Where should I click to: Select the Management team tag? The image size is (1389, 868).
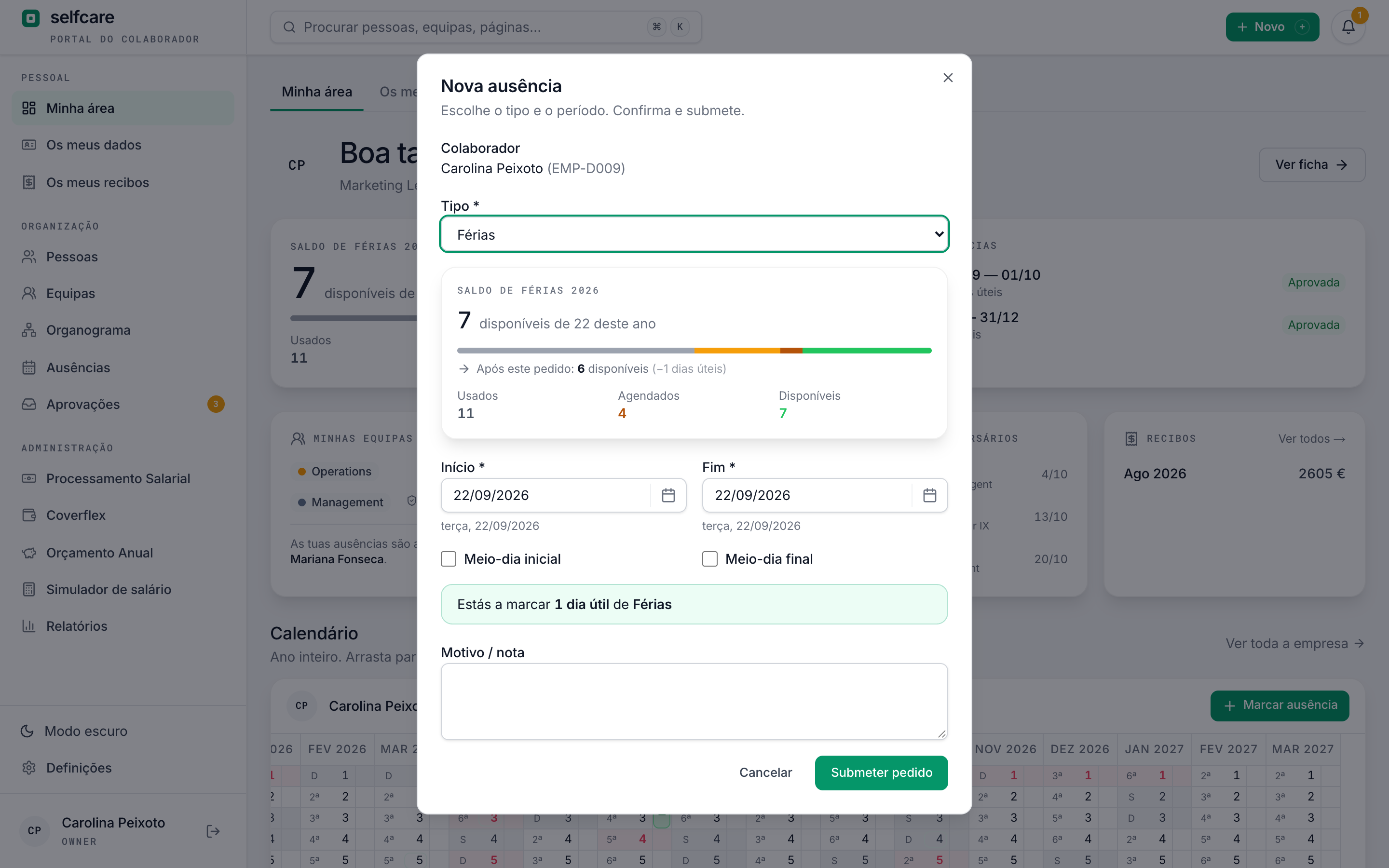coord(340,502)
